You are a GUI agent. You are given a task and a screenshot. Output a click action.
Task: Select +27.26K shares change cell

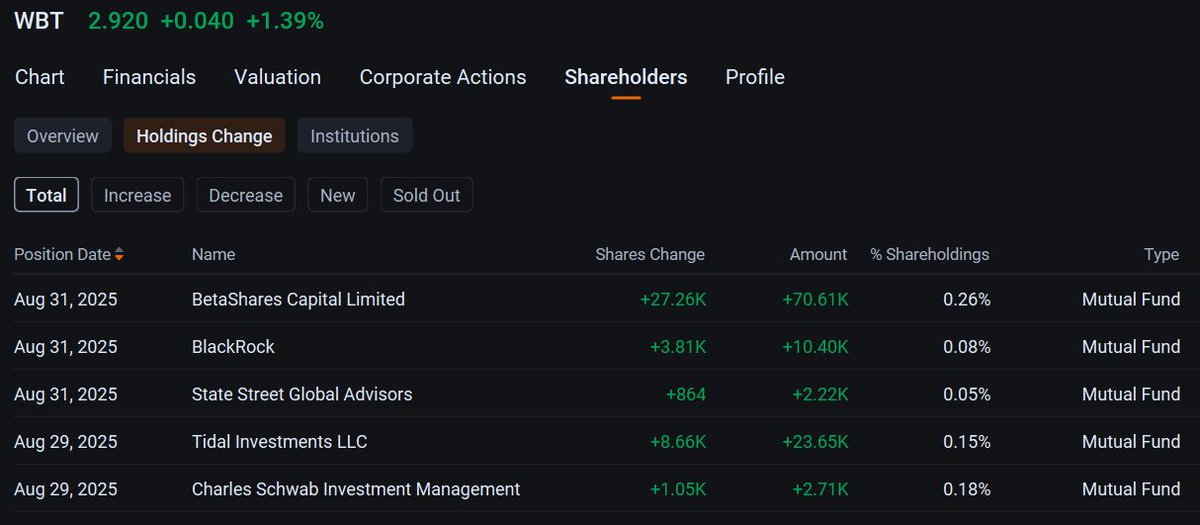tap(673, 299)
